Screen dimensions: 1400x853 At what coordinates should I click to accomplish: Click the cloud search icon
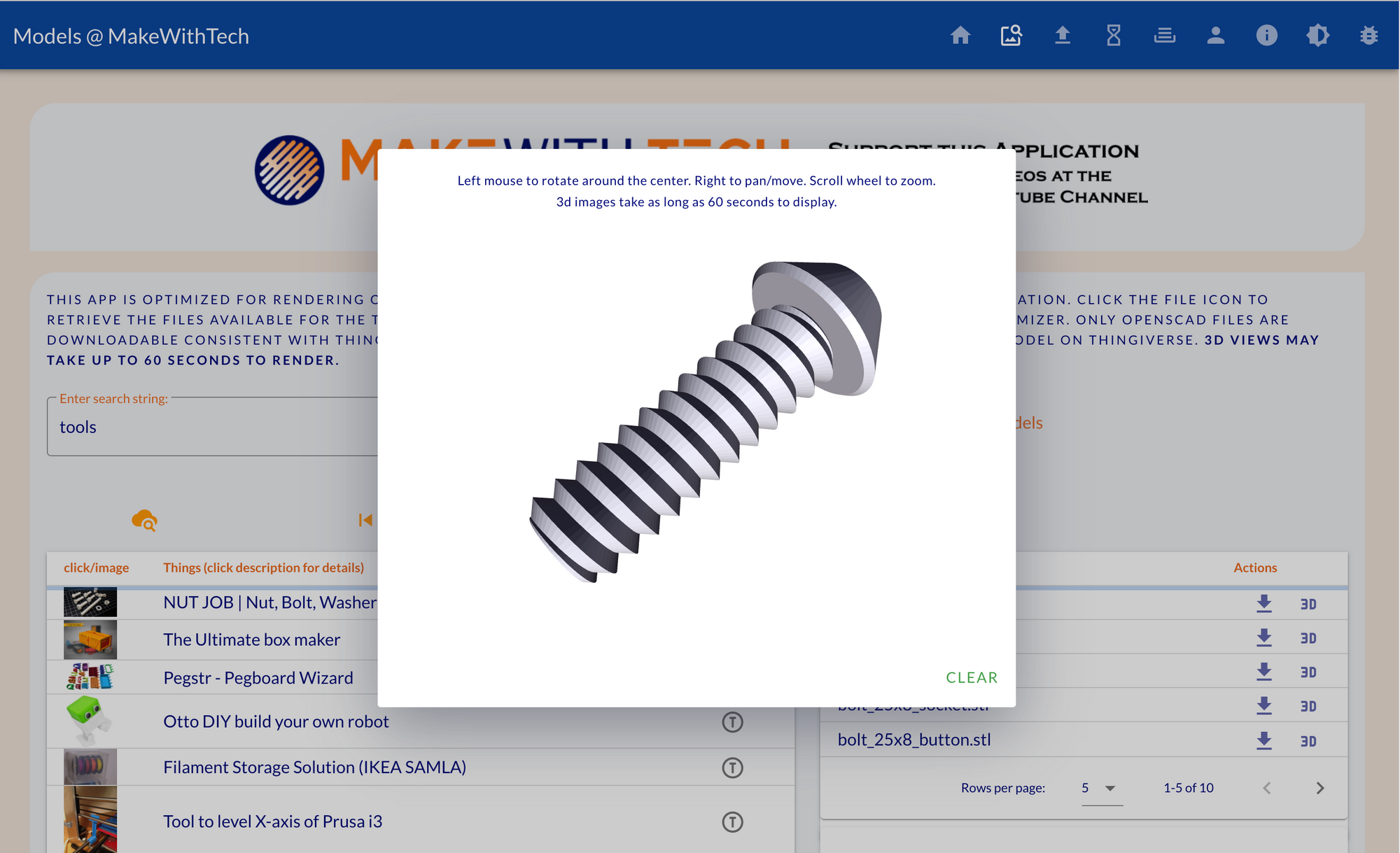point(144,520)
